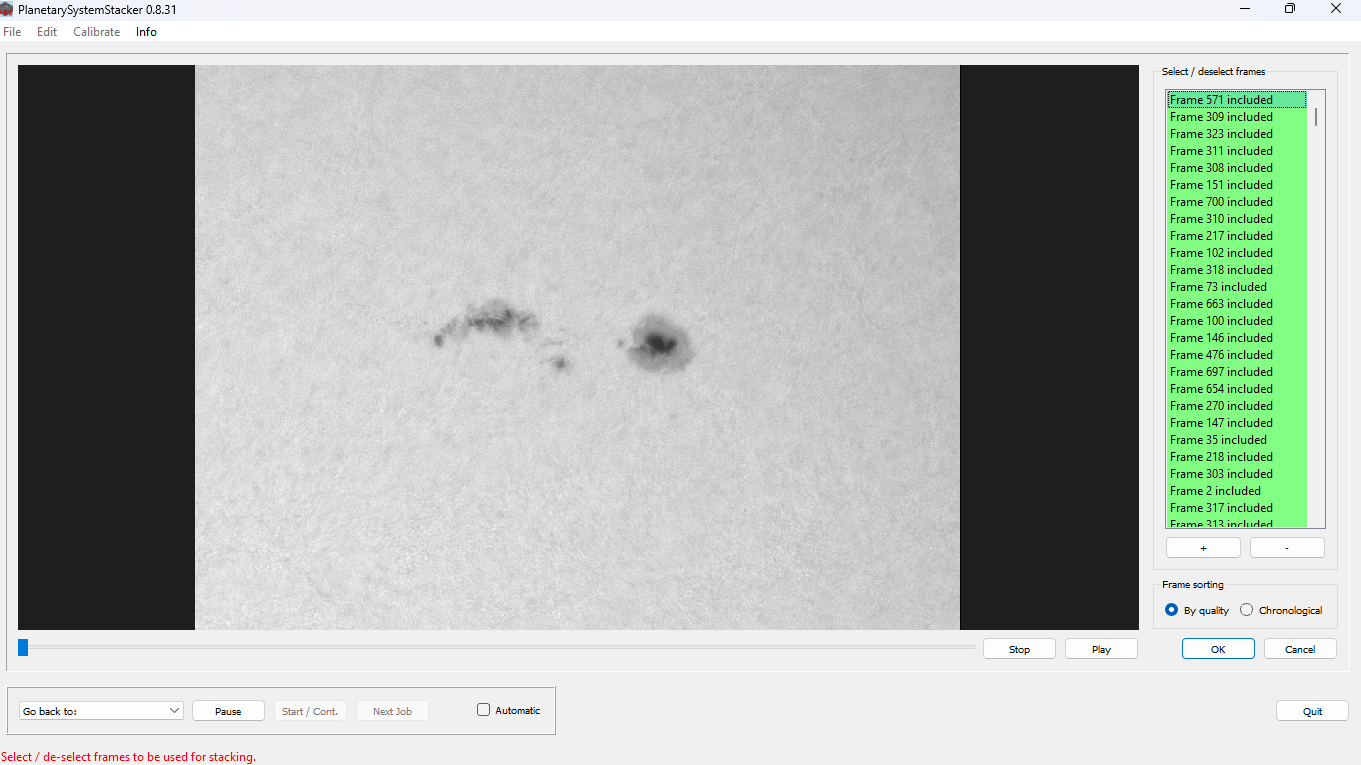This screenshot has height=765, width=1361.
Task: Restore down the application window
Action: coord(1290,8)
